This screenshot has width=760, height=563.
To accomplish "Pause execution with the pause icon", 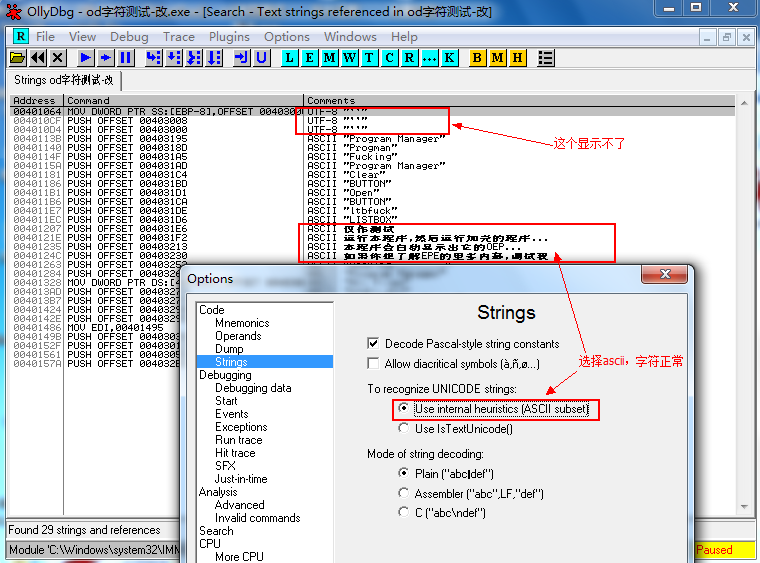I will pos(126,58).
